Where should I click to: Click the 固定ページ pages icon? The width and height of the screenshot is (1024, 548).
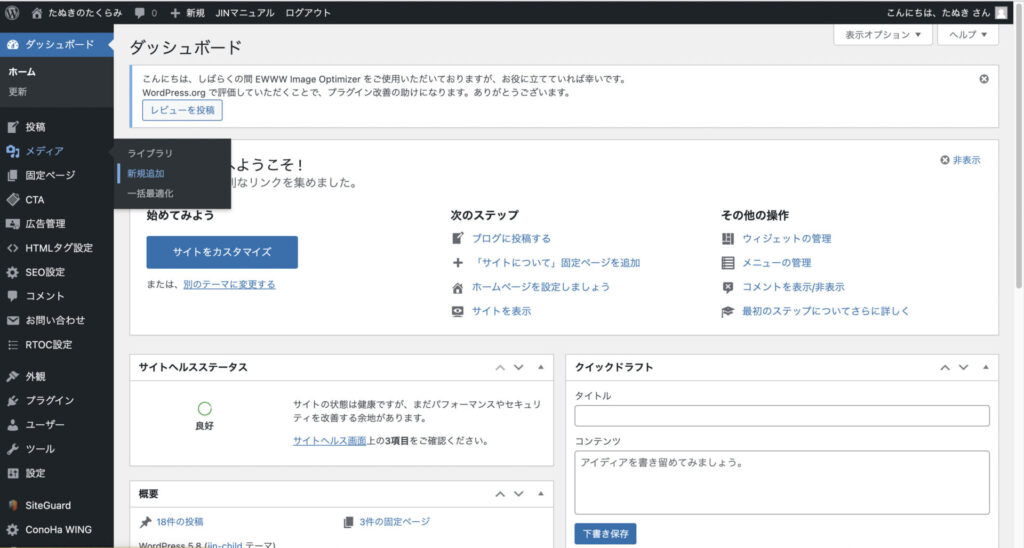(x=12, y=175)
